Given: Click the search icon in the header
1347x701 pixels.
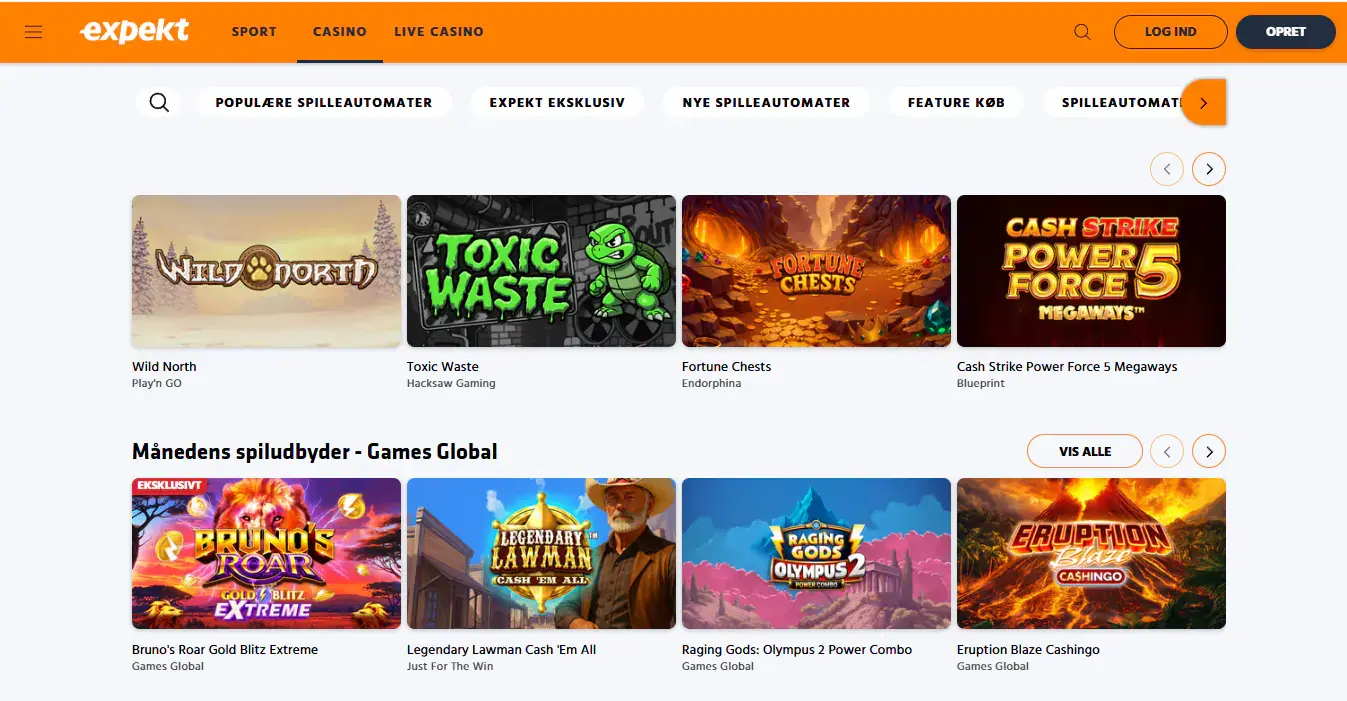Looking at the screenshot, I should pyautogui.click(x=1082, y=32).
